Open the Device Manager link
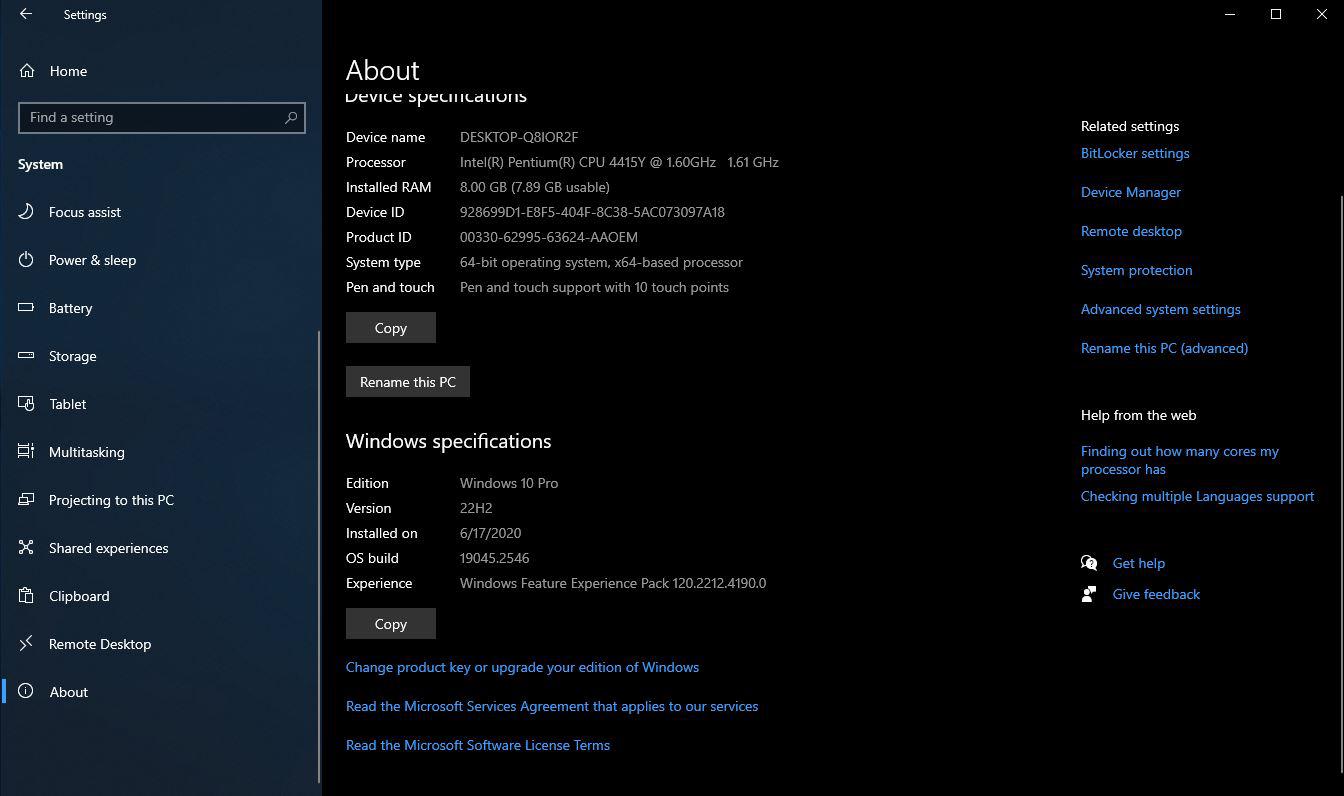This screenshot has width=1344, height=796. [1131, 192]
